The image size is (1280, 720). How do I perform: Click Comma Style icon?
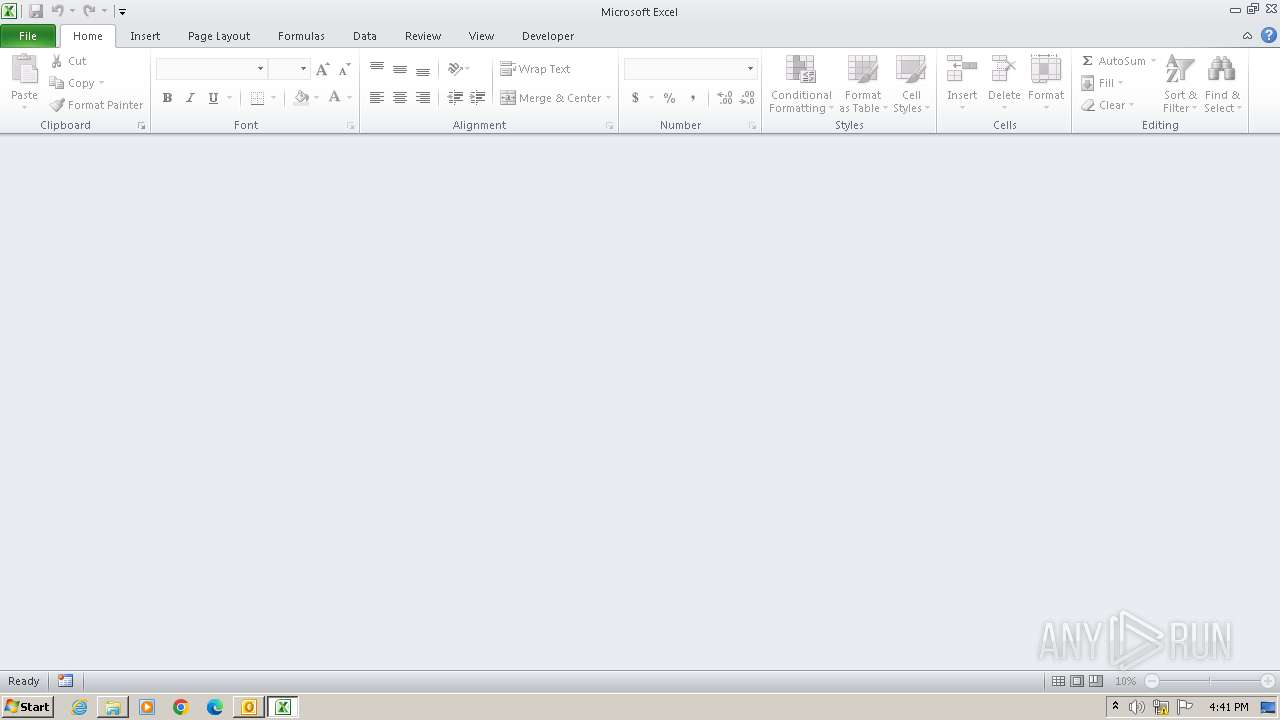693,98
